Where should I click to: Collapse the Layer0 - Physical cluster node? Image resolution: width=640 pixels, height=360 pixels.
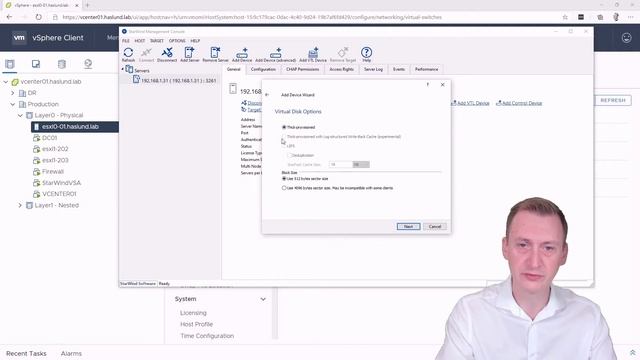pyautogui.click(x=20, y=116)
